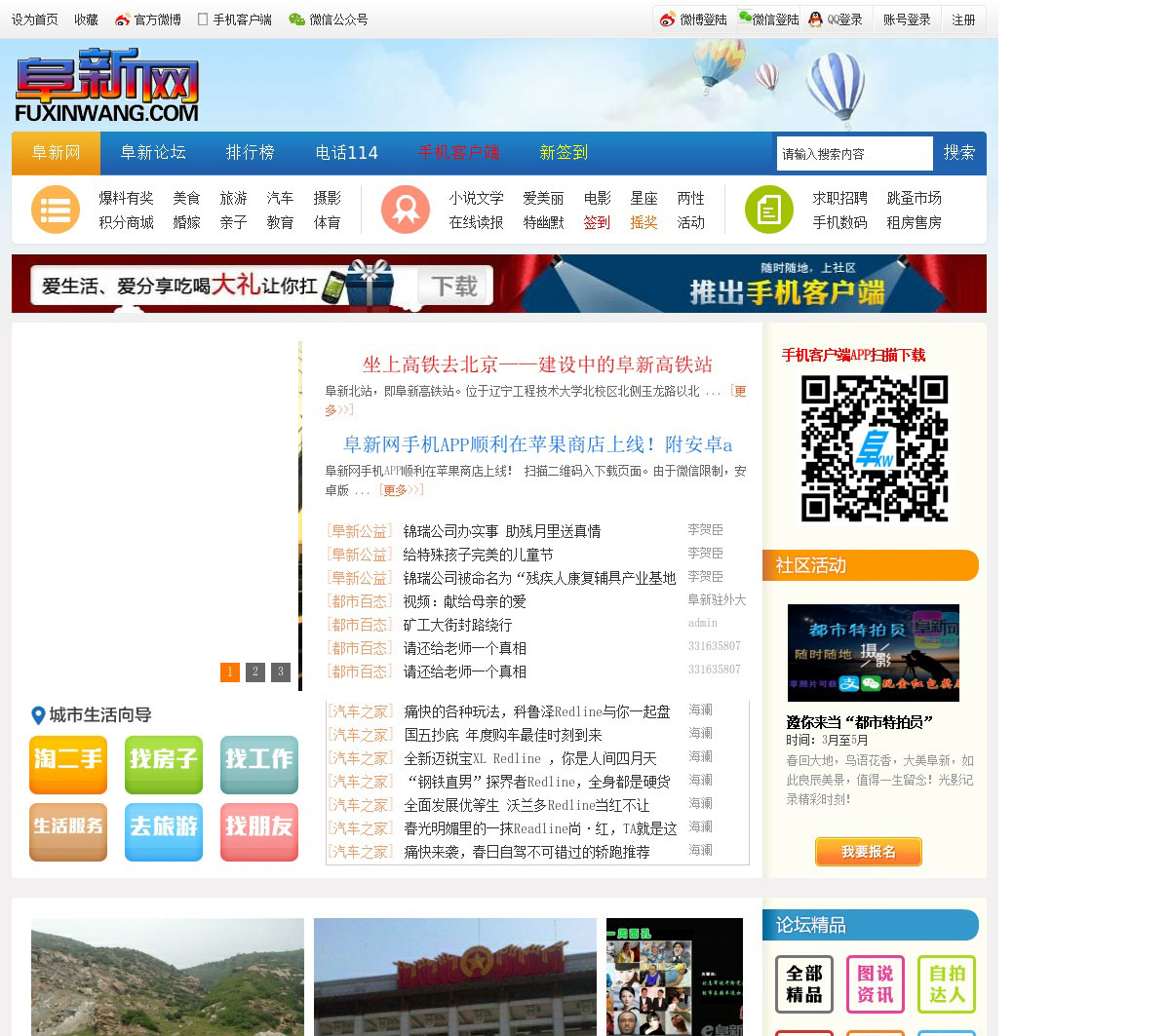The width and height of the screenshot is (1170, 1036).
Task: Click the 自拍达人 green forum tile
Action: coord(947,984)
